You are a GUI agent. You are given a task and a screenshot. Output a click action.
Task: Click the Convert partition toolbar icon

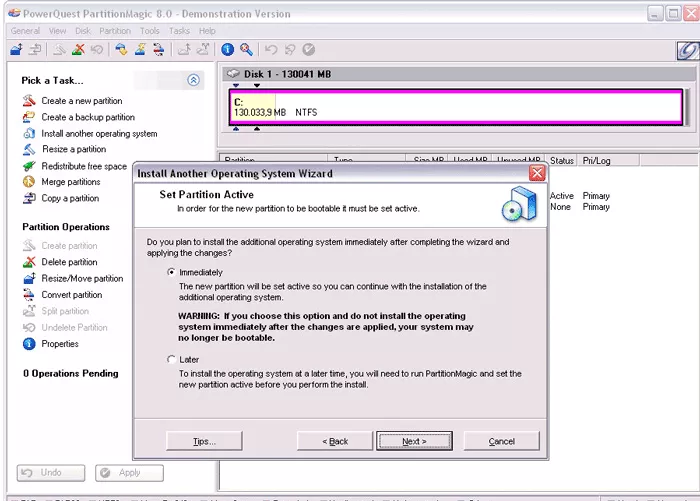pyautogui.click(x=158, y=49)
